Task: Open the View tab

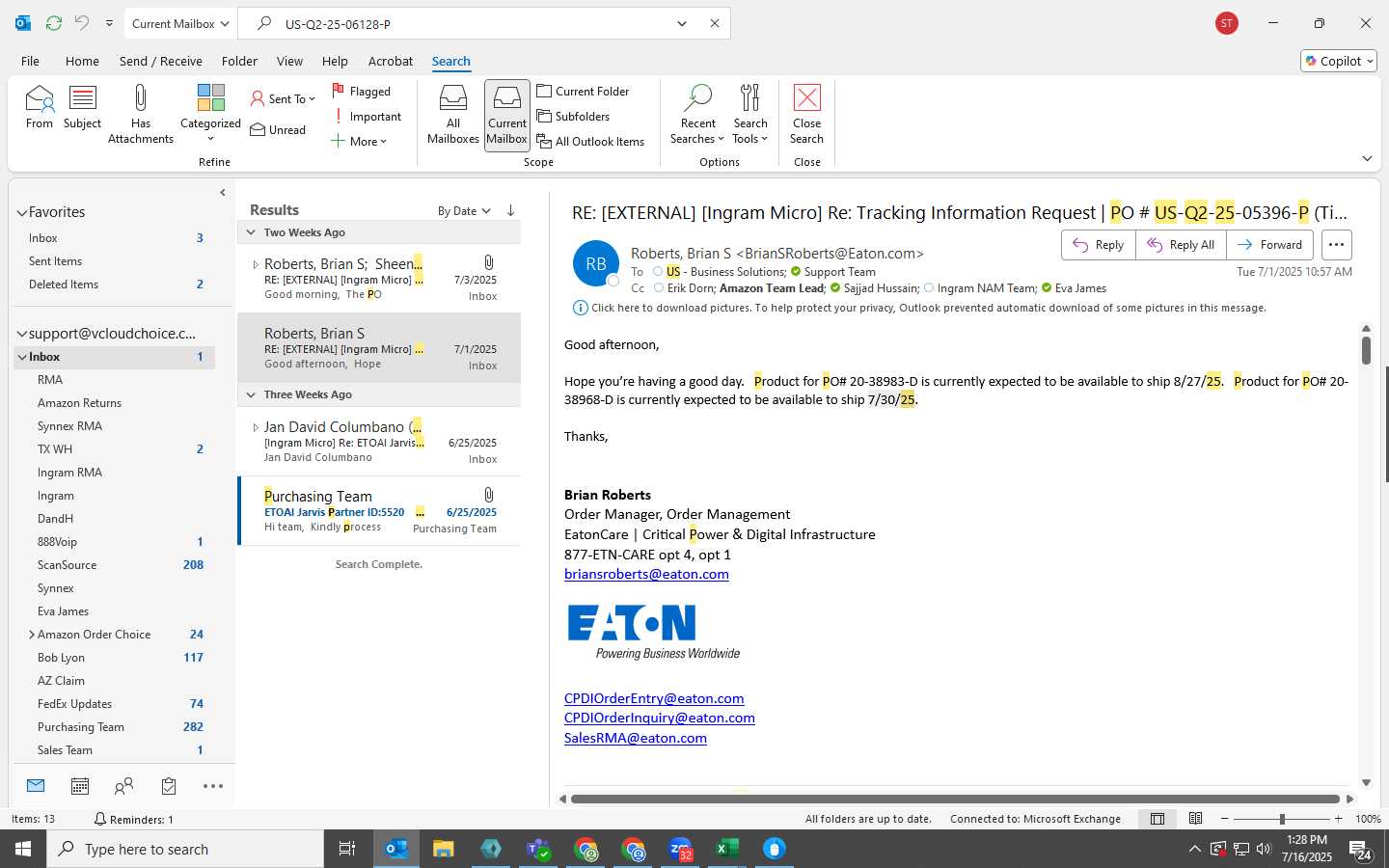Action: 289,61
